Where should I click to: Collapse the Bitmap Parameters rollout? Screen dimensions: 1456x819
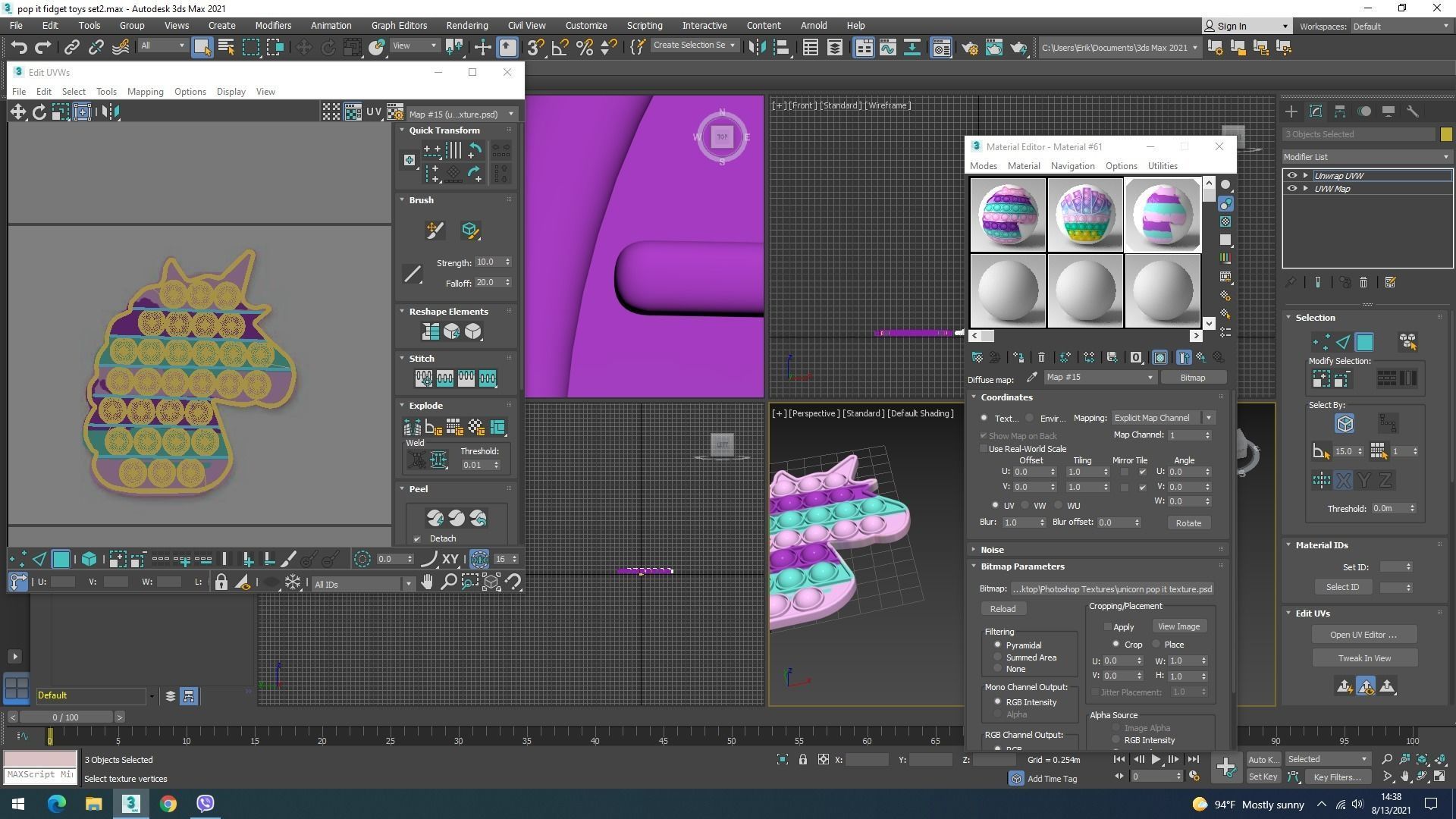click(1021, 566)
